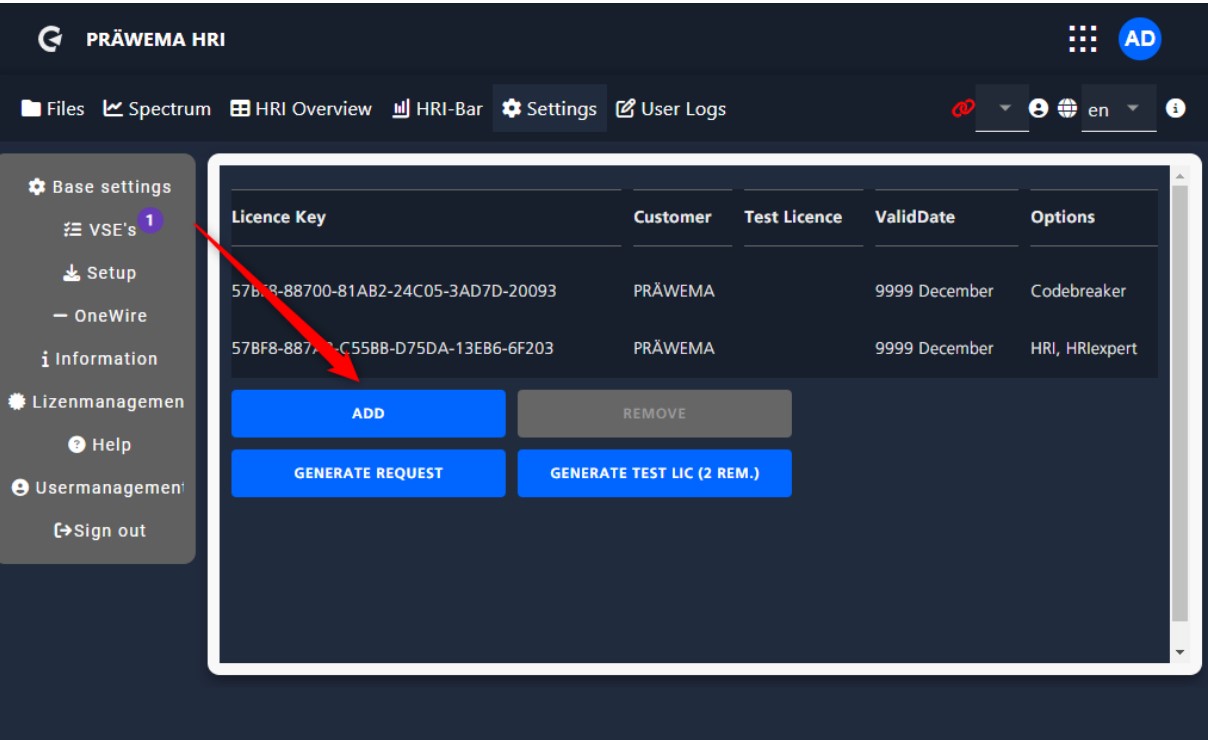Open Usermanagement in the sidebar
1208x740 pixels.
point(98,487)
